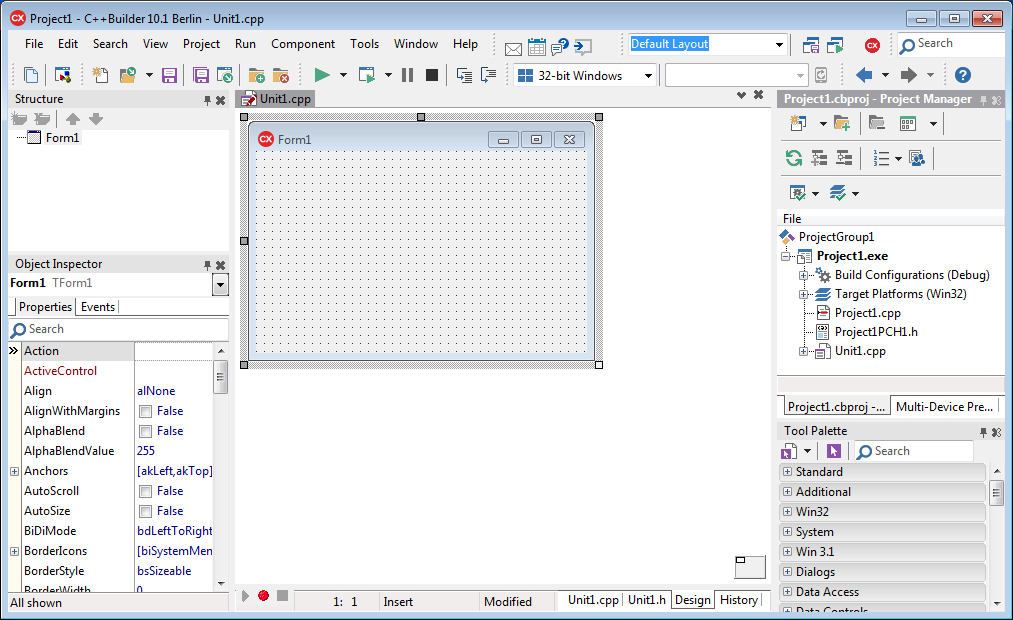Select Project1PCH1.h in Project Manager
Viewport: 1013px width, 620px height.
pyautogui.click(x=876, y=332)
